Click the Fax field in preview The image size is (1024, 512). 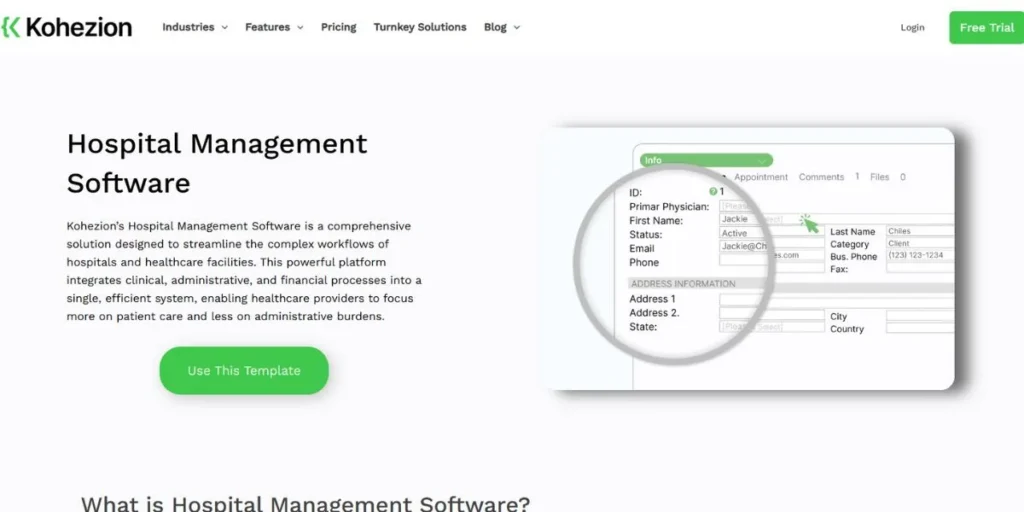click(x=920, y=268)
